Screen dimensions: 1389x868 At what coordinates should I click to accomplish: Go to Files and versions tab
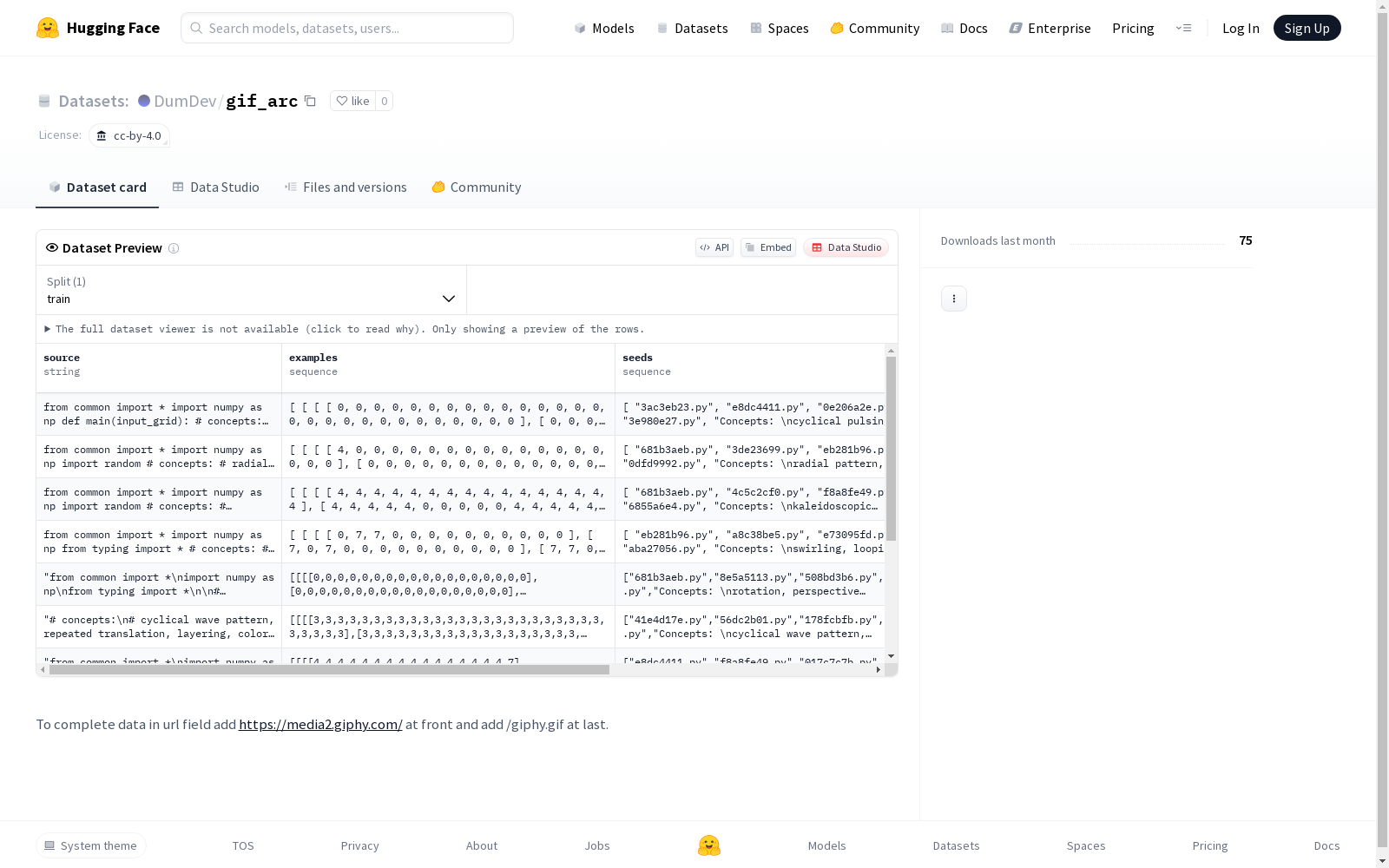[x=346, y=187]
